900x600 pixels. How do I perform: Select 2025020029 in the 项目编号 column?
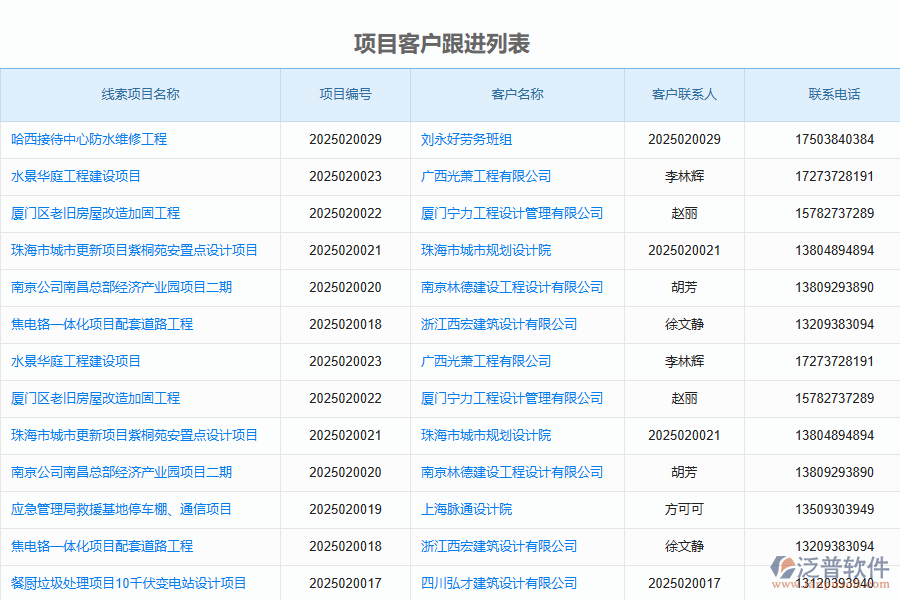pos(346,140)
